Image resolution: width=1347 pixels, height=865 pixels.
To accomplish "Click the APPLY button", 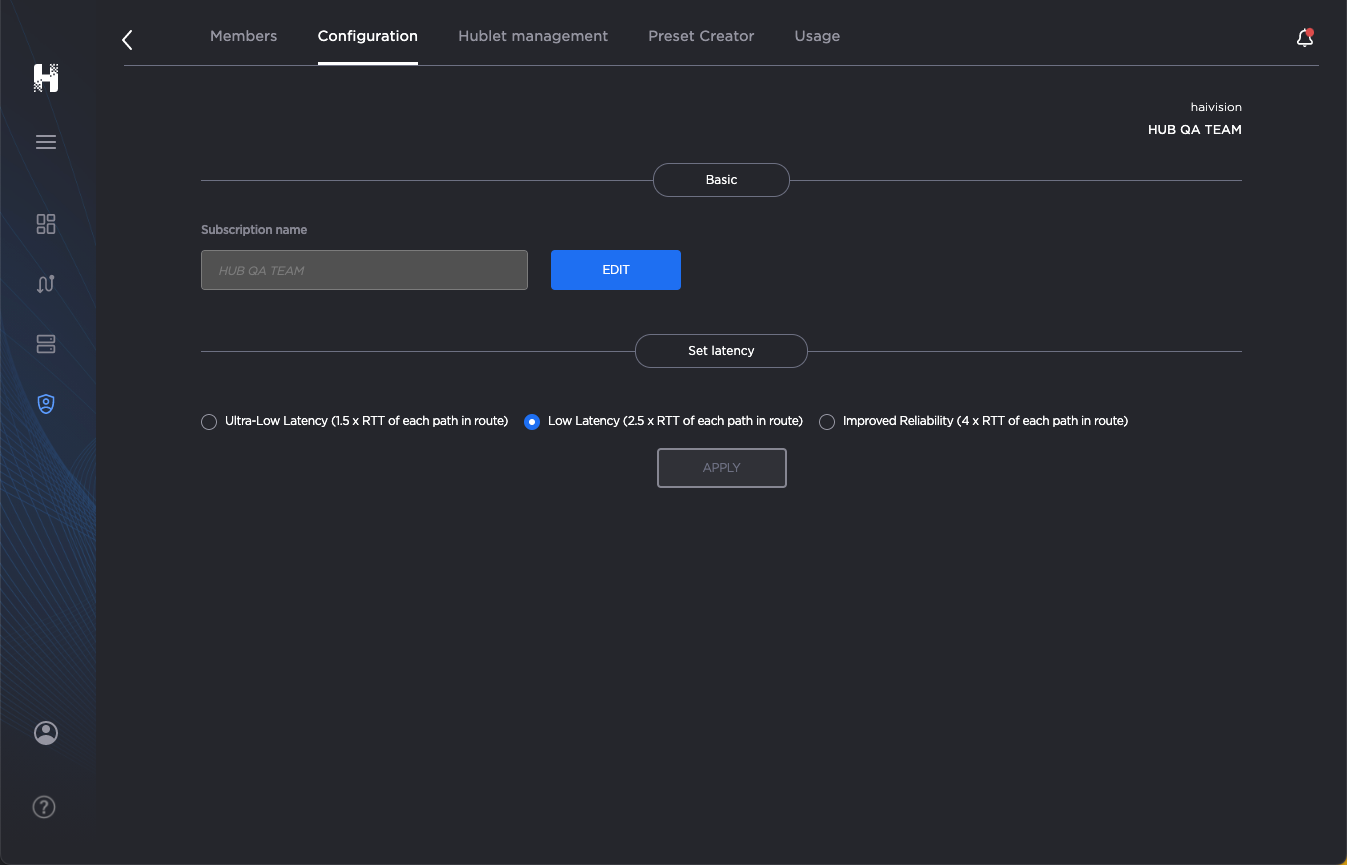I will pyautogui.click(x=721, y=467).
